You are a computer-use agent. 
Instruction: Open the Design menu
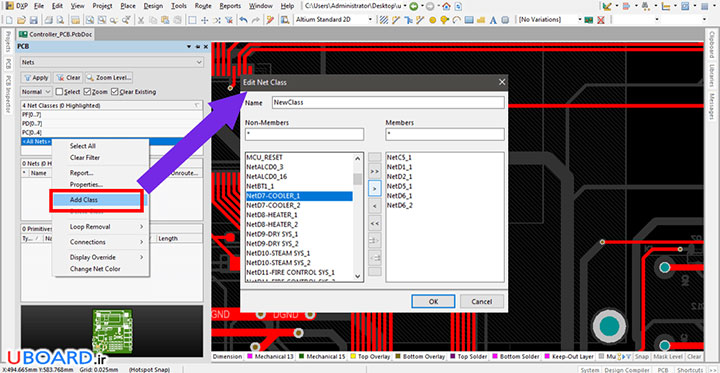[153, 6]
